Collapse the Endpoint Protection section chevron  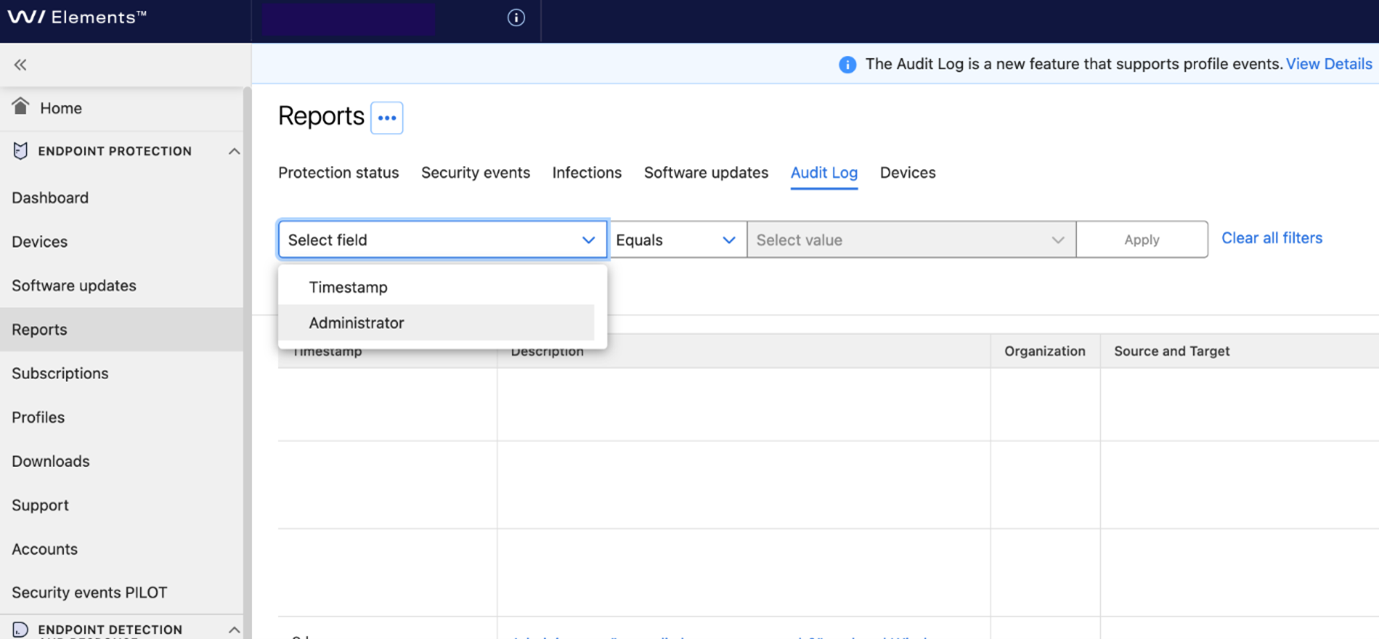pos(234,151)
